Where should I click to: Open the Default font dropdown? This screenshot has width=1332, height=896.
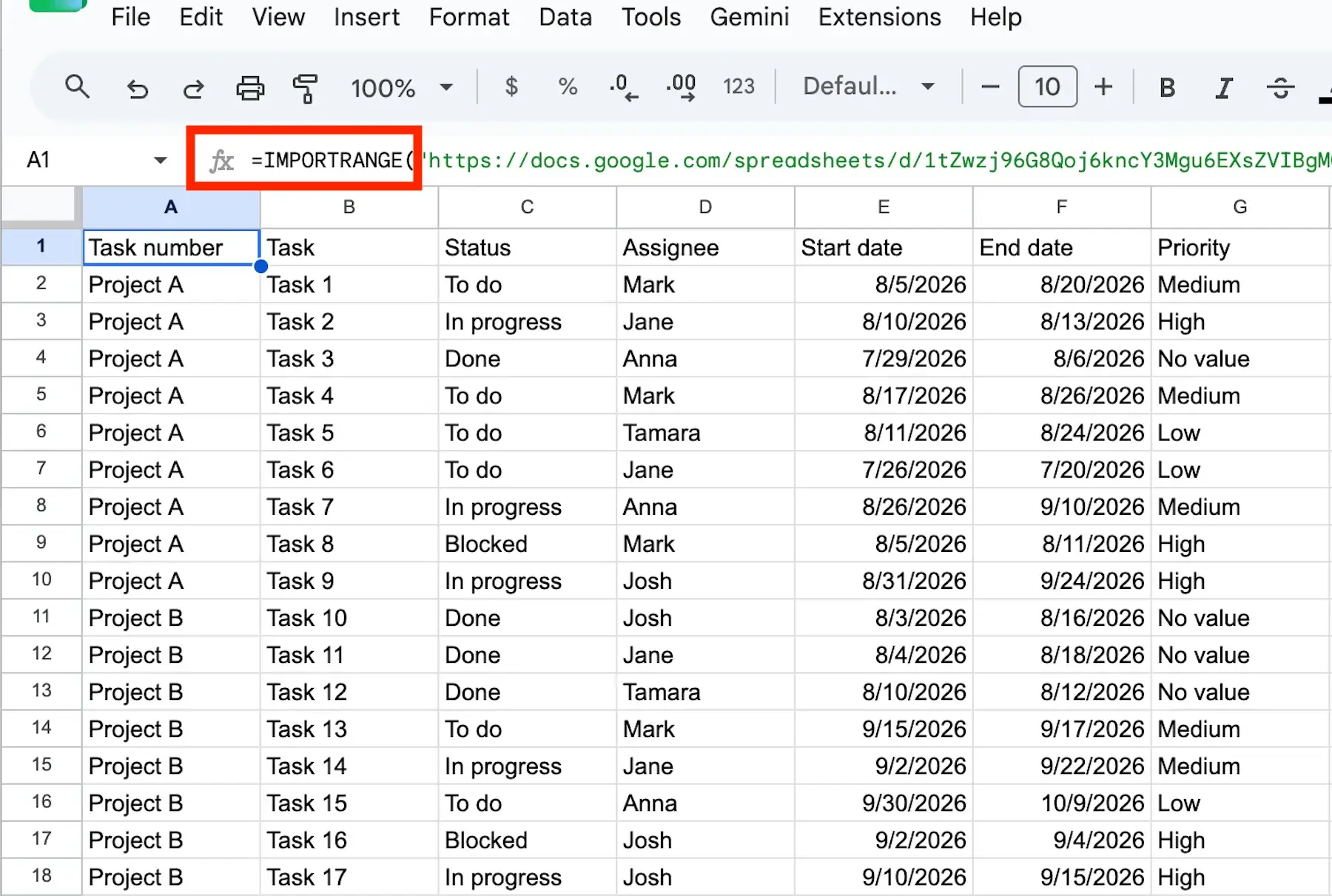pyautogui.click(x=869, y=87)
